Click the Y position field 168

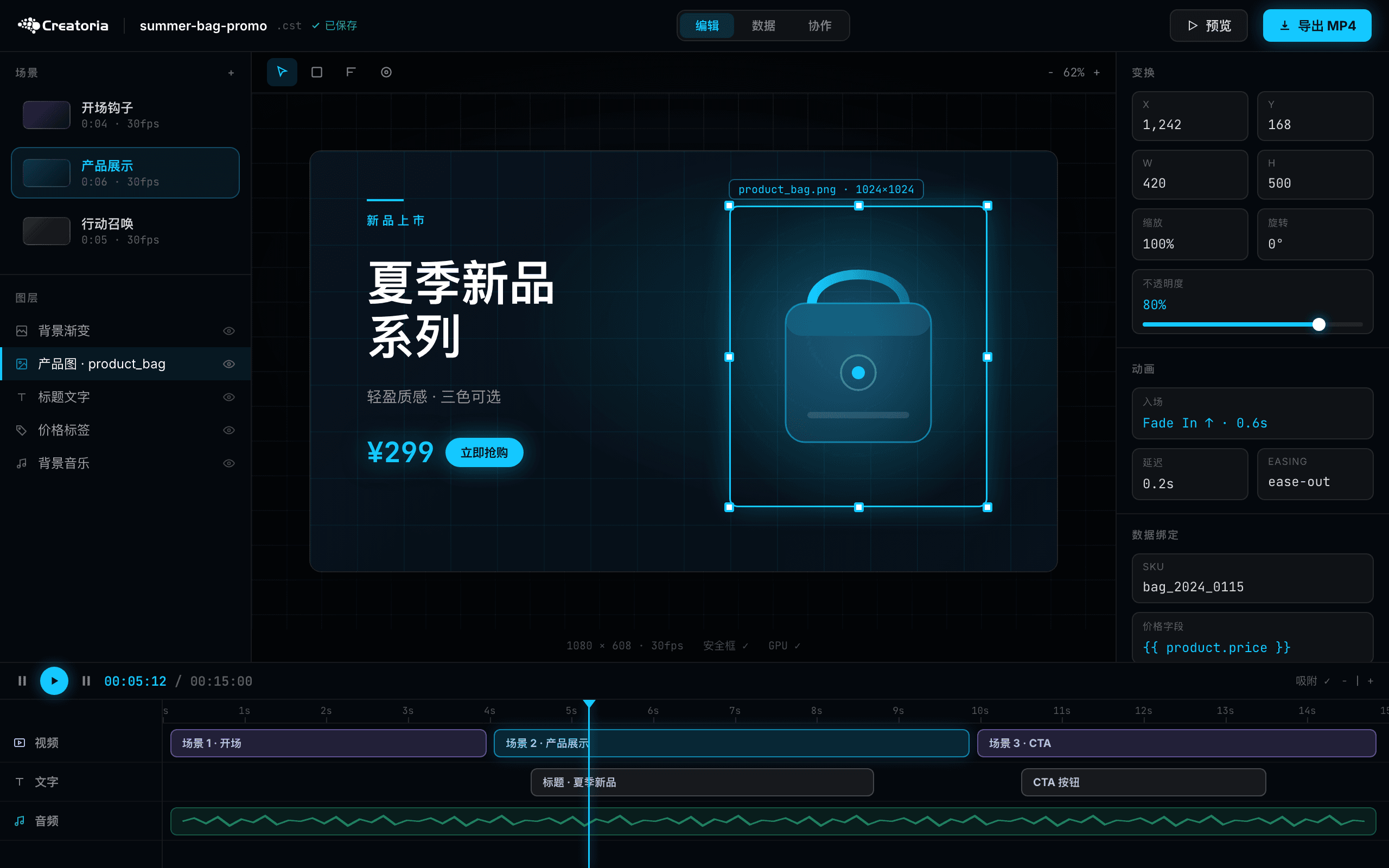1315,116
